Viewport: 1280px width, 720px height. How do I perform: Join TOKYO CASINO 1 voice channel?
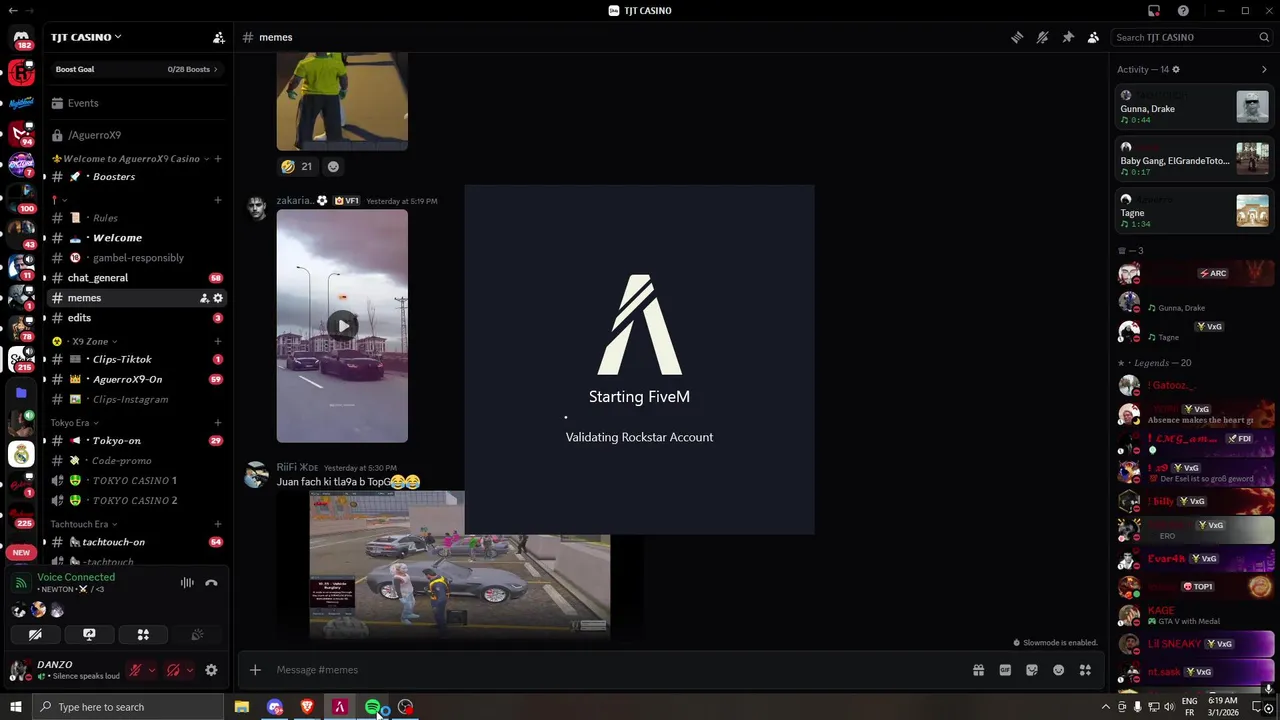(136, 480)
